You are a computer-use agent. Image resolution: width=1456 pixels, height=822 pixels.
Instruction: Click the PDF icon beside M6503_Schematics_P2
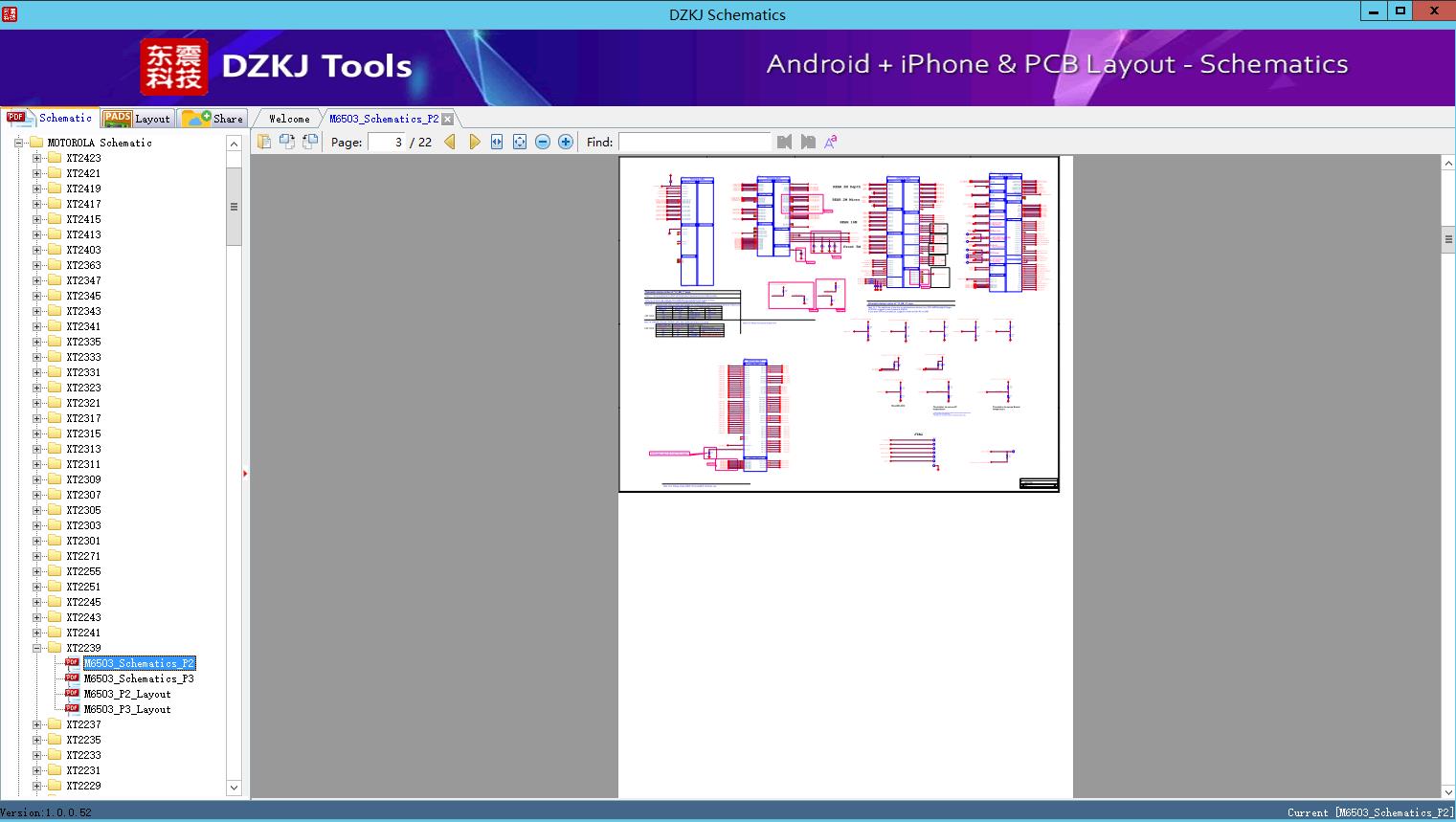coord(72,663)
